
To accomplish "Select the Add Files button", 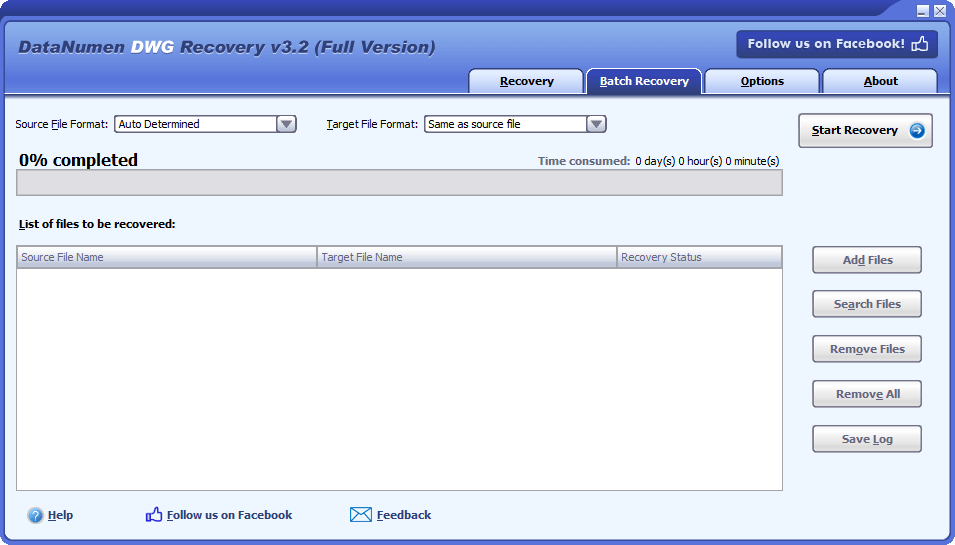I will (867, 260).
